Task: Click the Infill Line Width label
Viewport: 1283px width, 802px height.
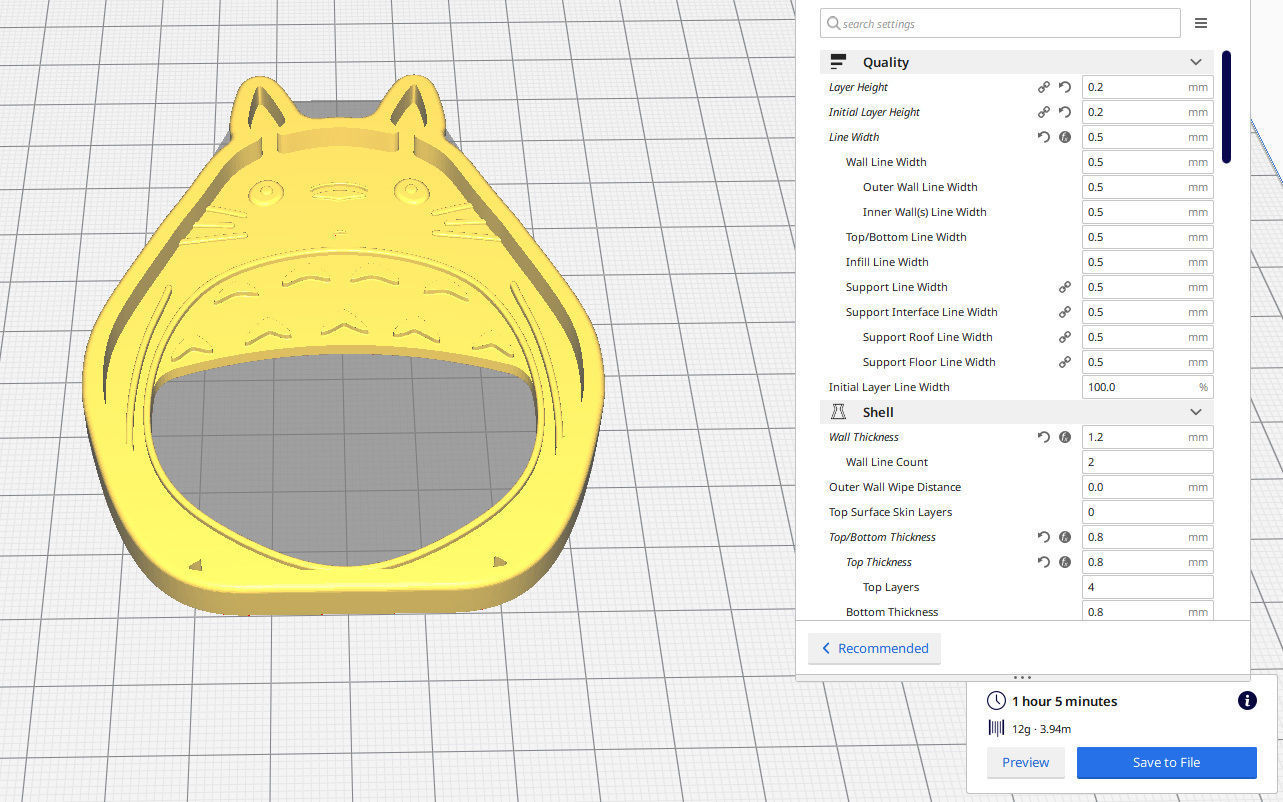Action: (887, 262)
